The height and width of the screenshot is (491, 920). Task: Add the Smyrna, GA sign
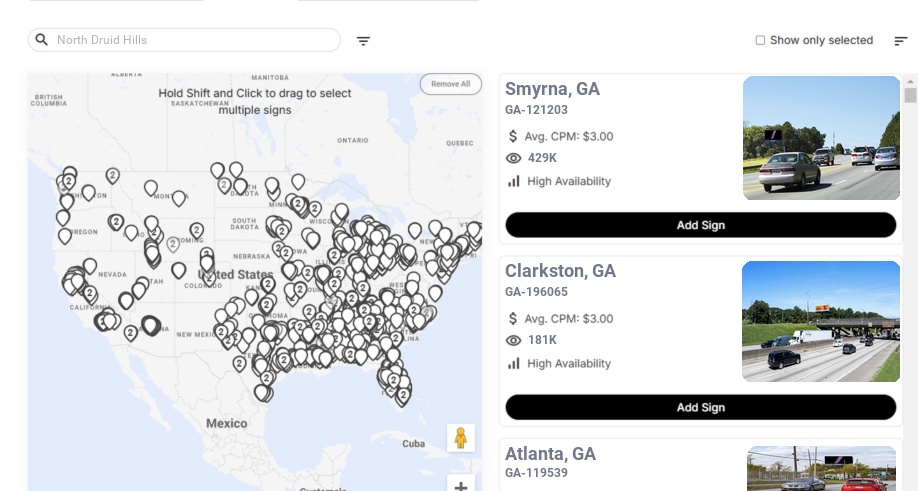click(x=700, y=225)
